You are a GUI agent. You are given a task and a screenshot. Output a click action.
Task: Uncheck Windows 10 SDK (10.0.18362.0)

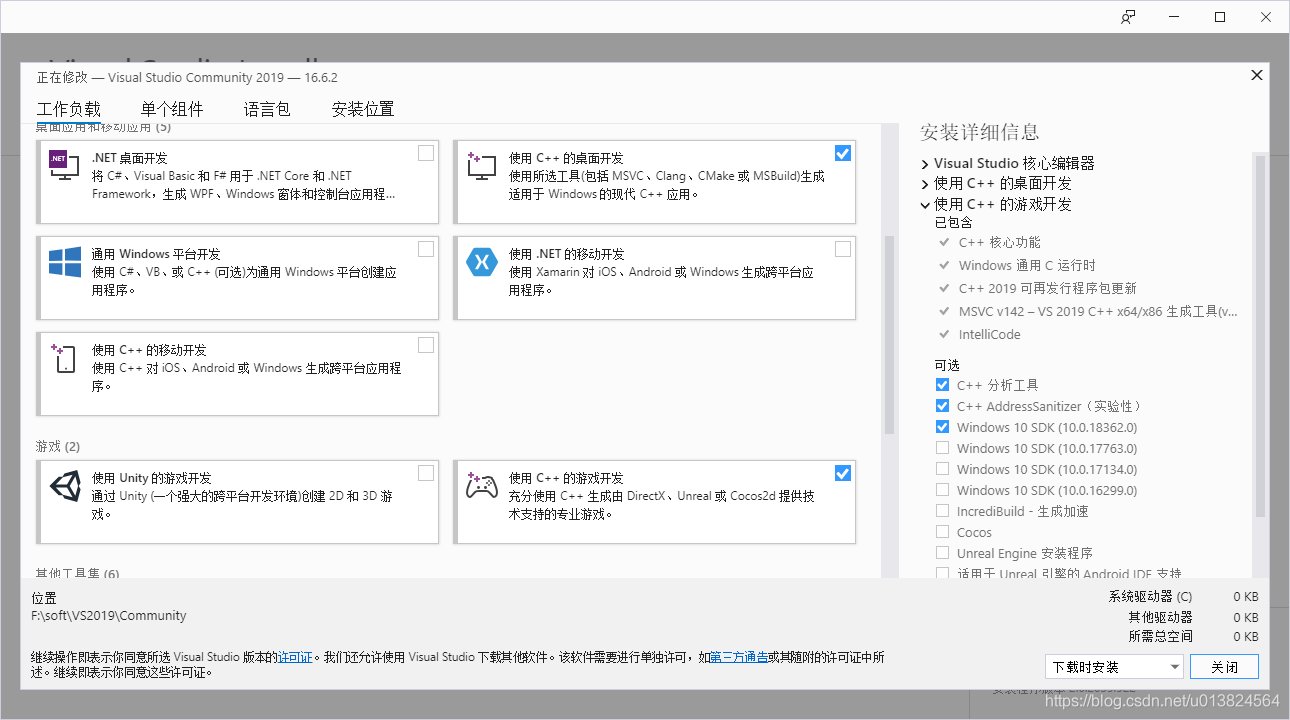coord(942,427)
